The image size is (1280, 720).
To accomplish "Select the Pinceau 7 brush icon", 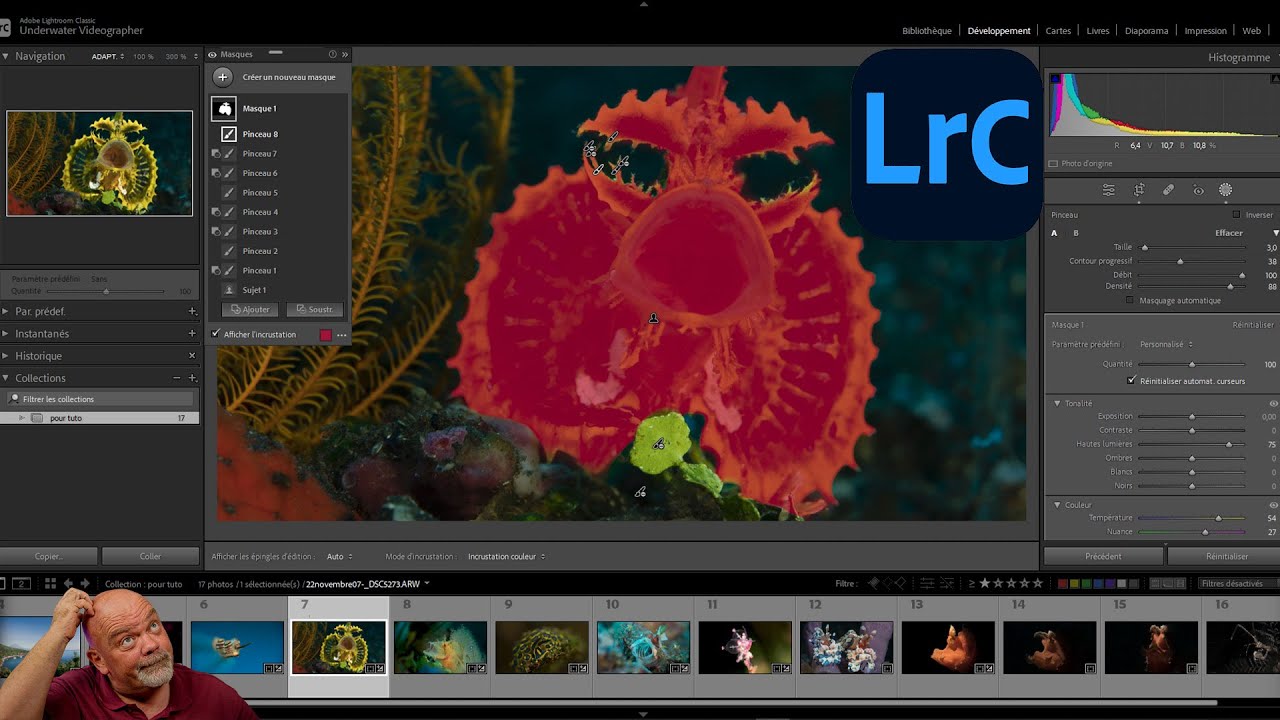I will (229, 154).
